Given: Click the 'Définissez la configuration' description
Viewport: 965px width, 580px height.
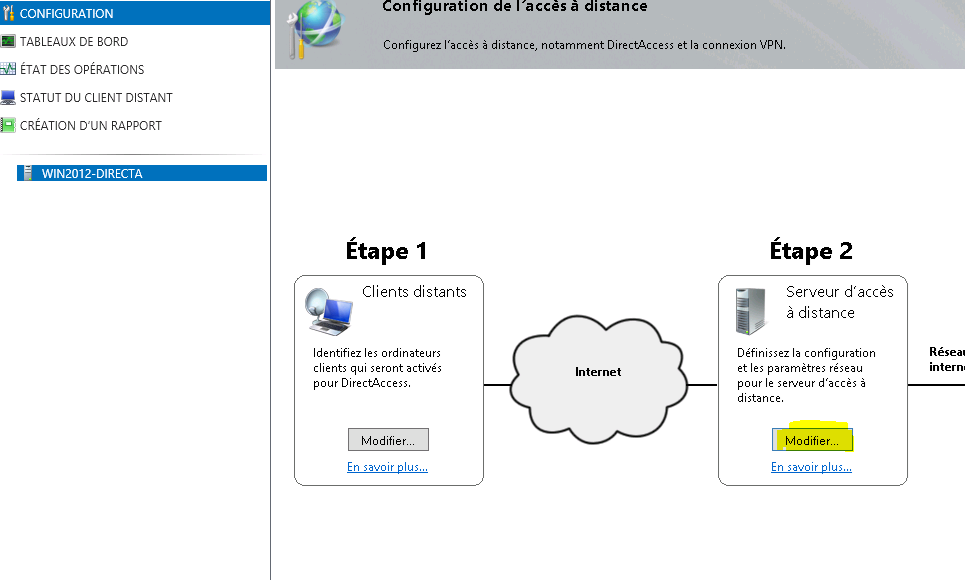Looking at the screenshot, I should click(x=806, y=375).
